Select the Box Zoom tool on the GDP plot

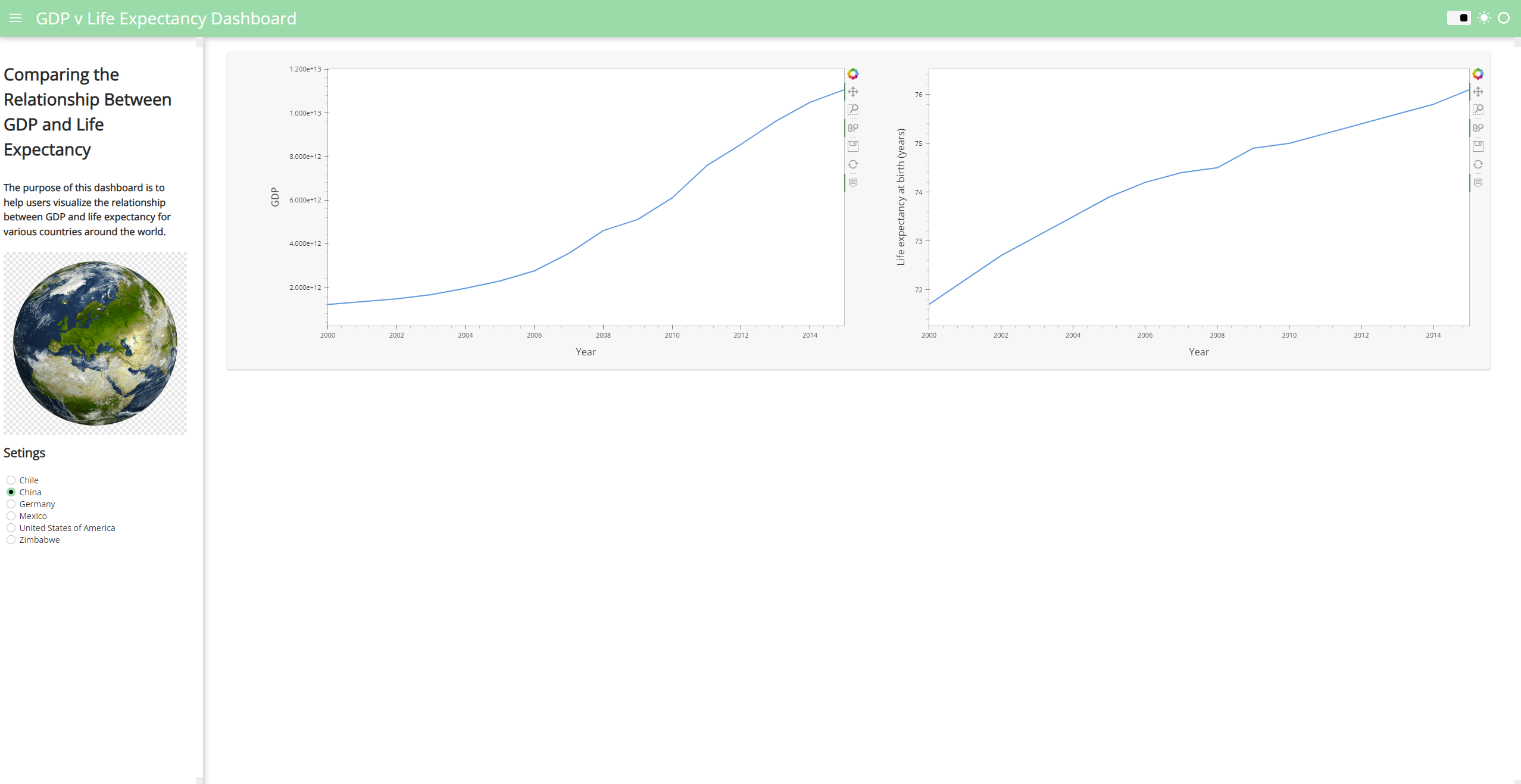[x=853, y=110]
